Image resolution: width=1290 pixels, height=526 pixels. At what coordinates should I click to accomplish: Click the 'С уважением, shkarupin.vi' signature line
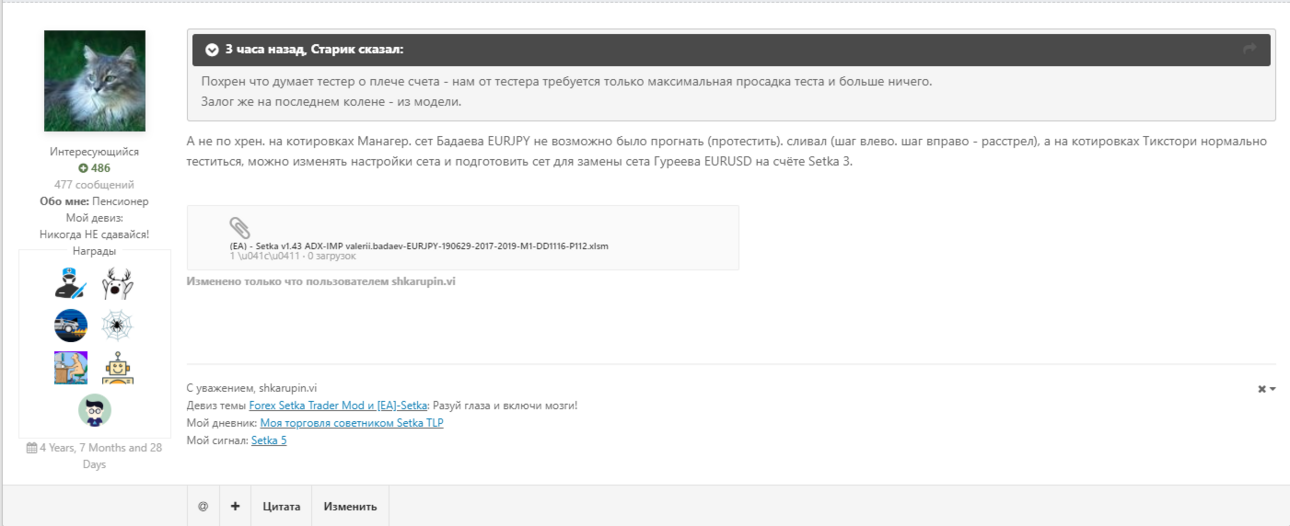(252, 388)
